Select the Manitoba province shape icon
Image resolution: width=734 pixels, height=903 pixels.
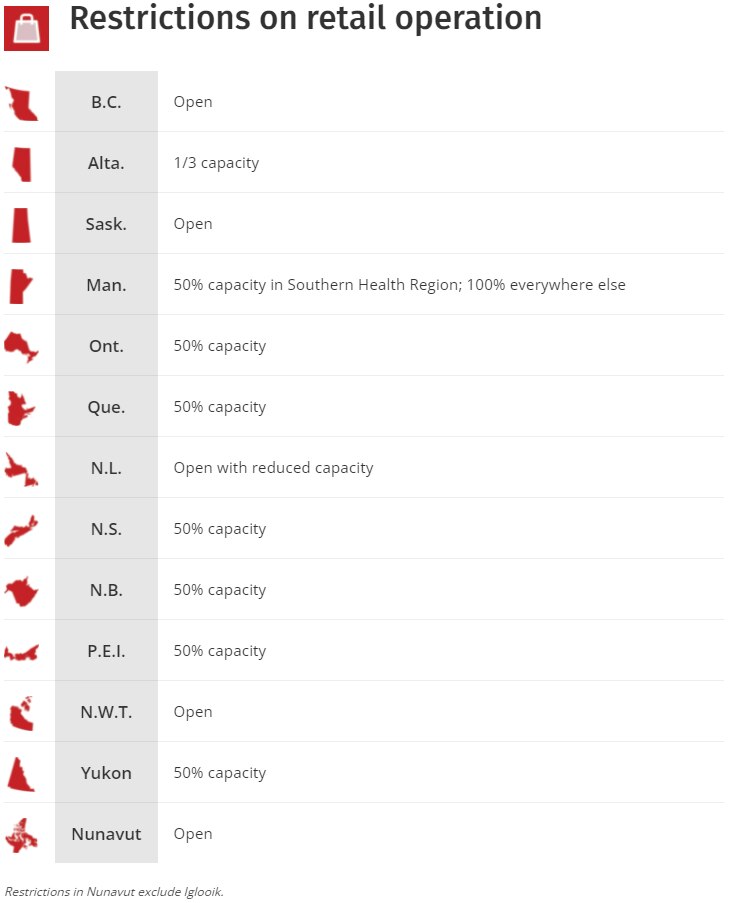20,286
